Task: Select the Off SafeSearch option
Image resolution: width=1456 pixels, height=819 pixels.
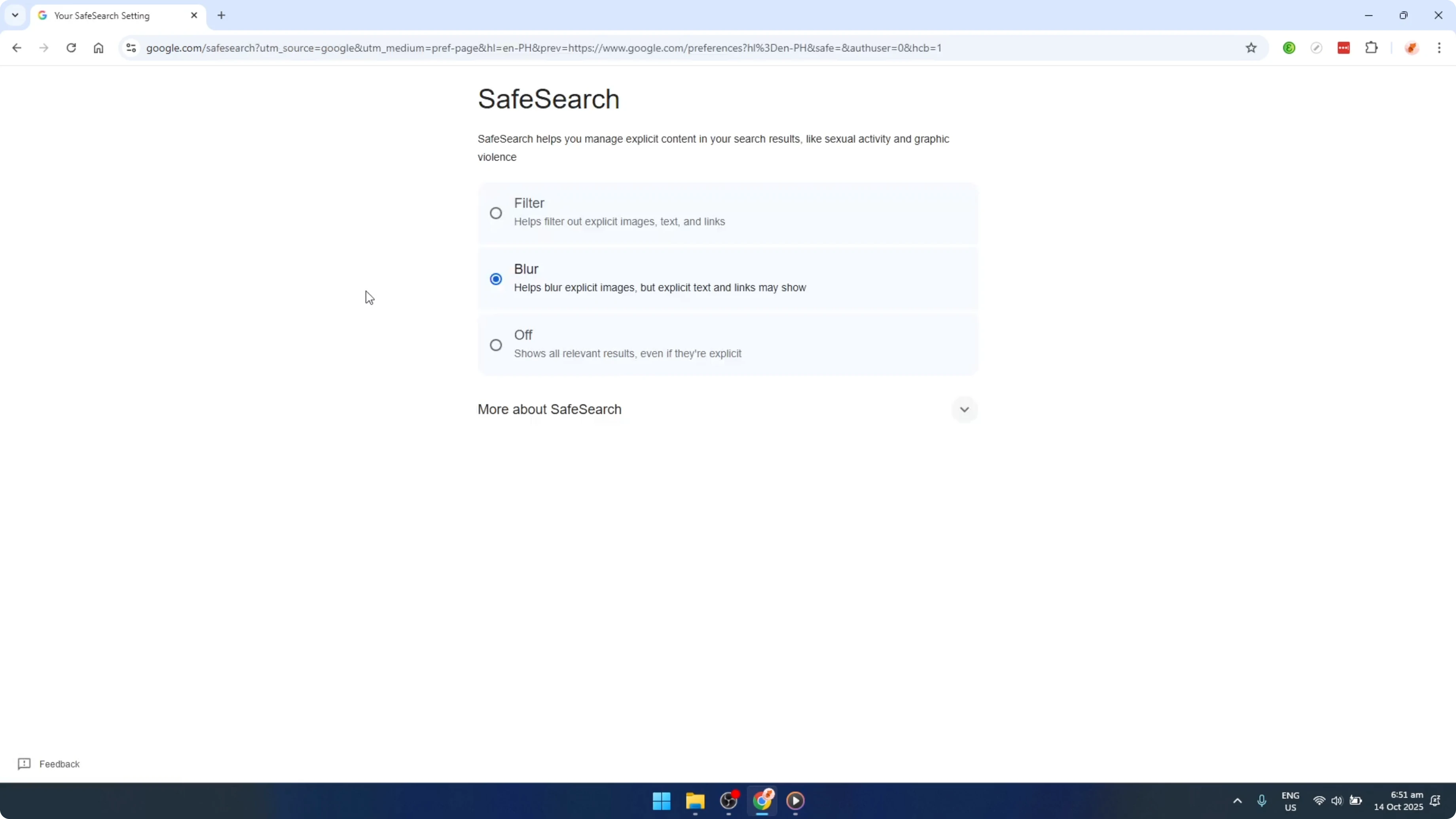Action: point(496,344)
